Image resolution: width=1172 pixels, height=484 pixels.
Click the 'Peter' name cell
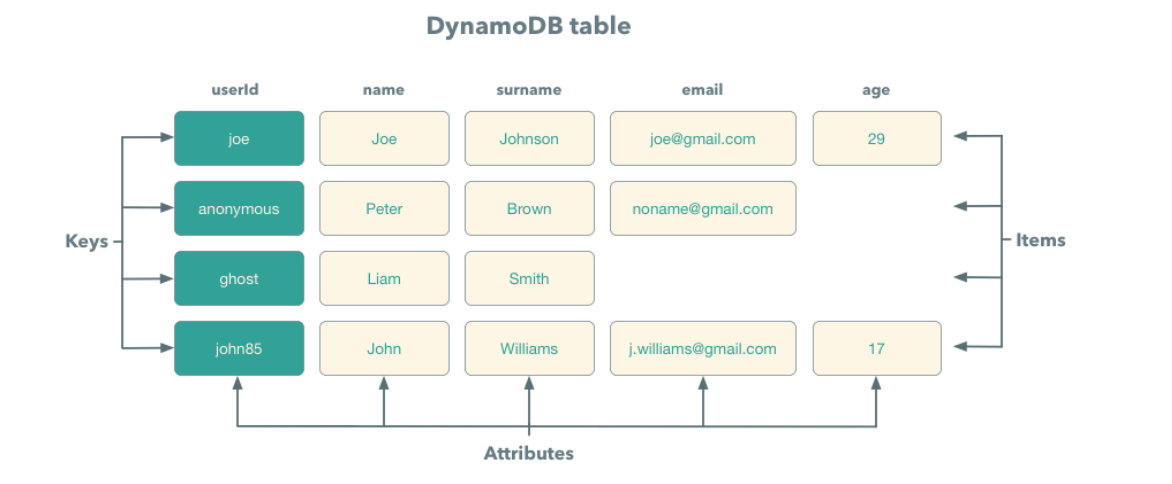pos(384,208)
